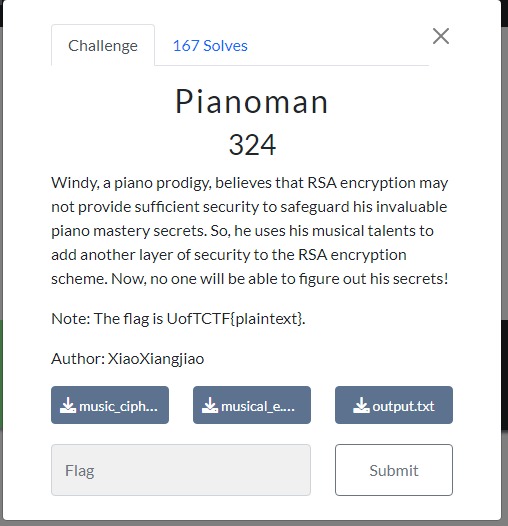The image size is (508, 526).
Task: Click the flag format note text
Action: pyautogui.click(x=178, y=319)
